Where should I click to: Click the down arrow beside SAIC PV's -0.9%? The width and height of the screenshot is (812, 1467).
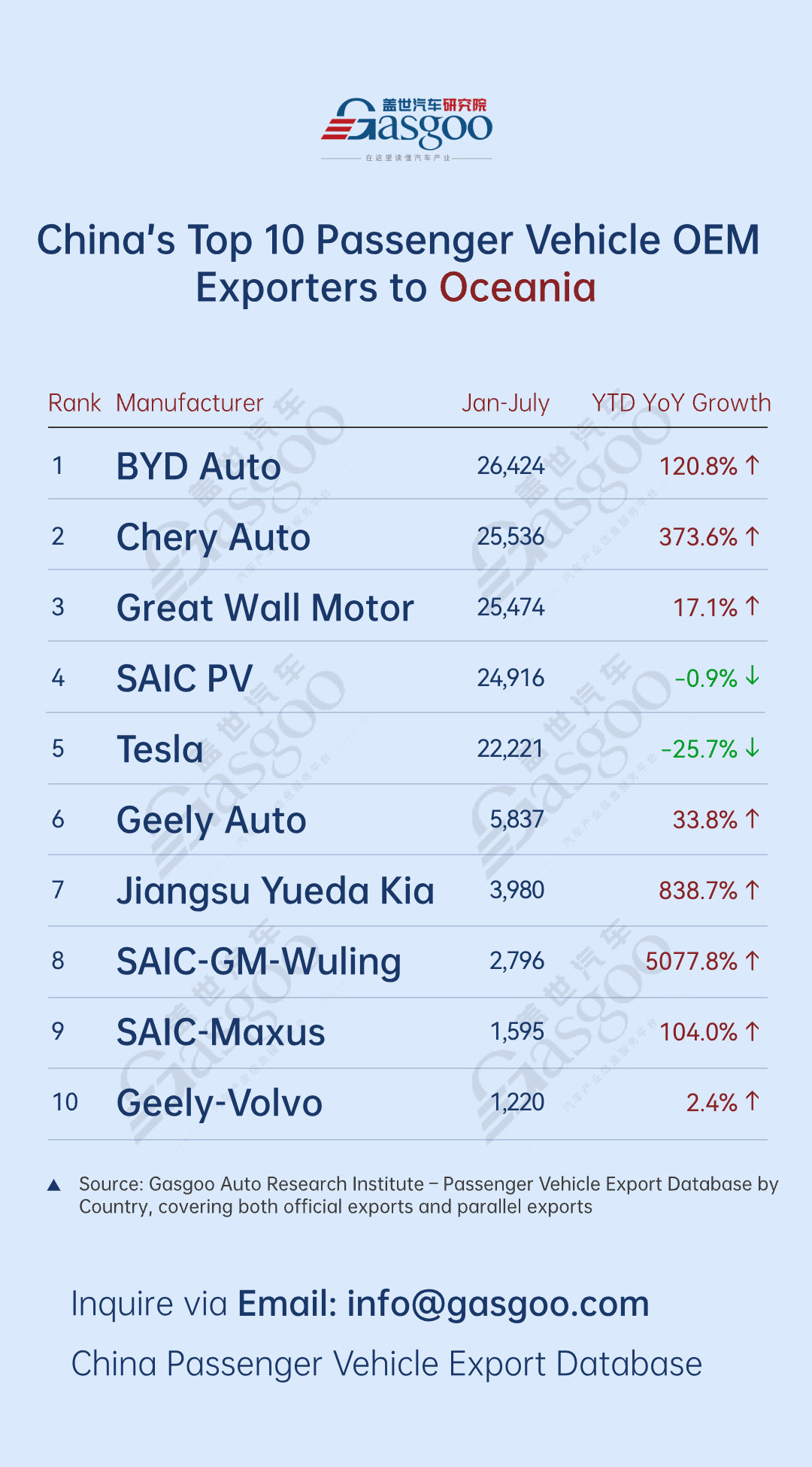753,677
